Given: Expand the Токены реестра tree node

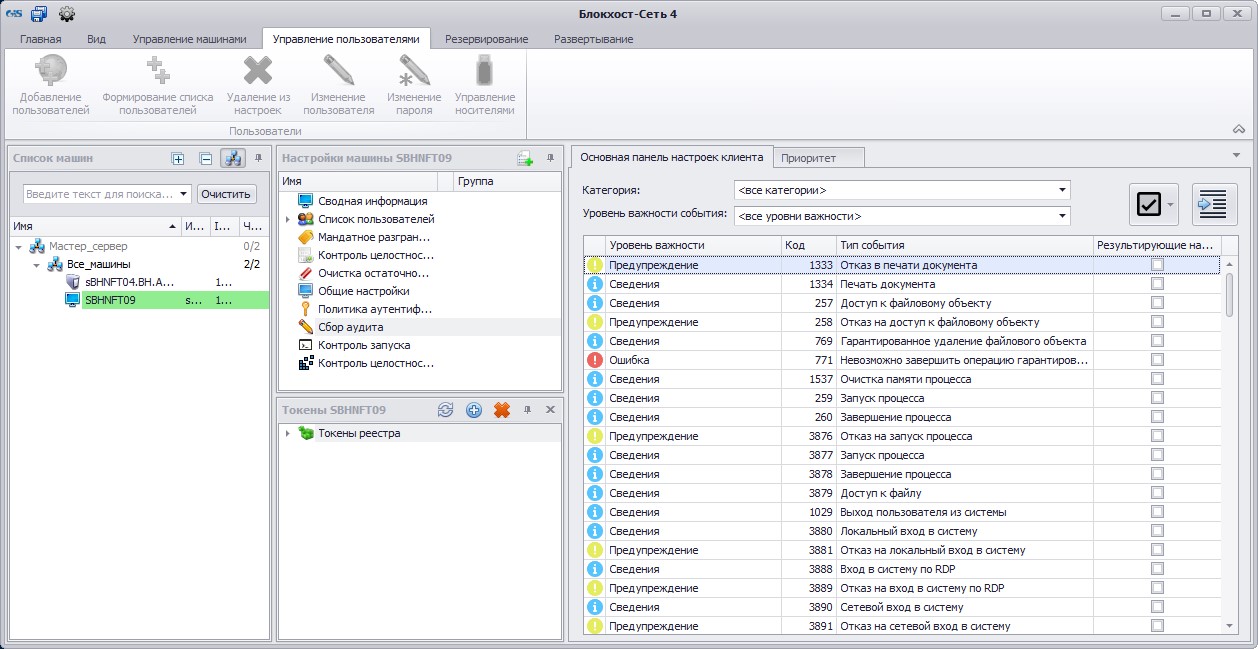Looking at the screenshot, I should [x=288, y=434].
